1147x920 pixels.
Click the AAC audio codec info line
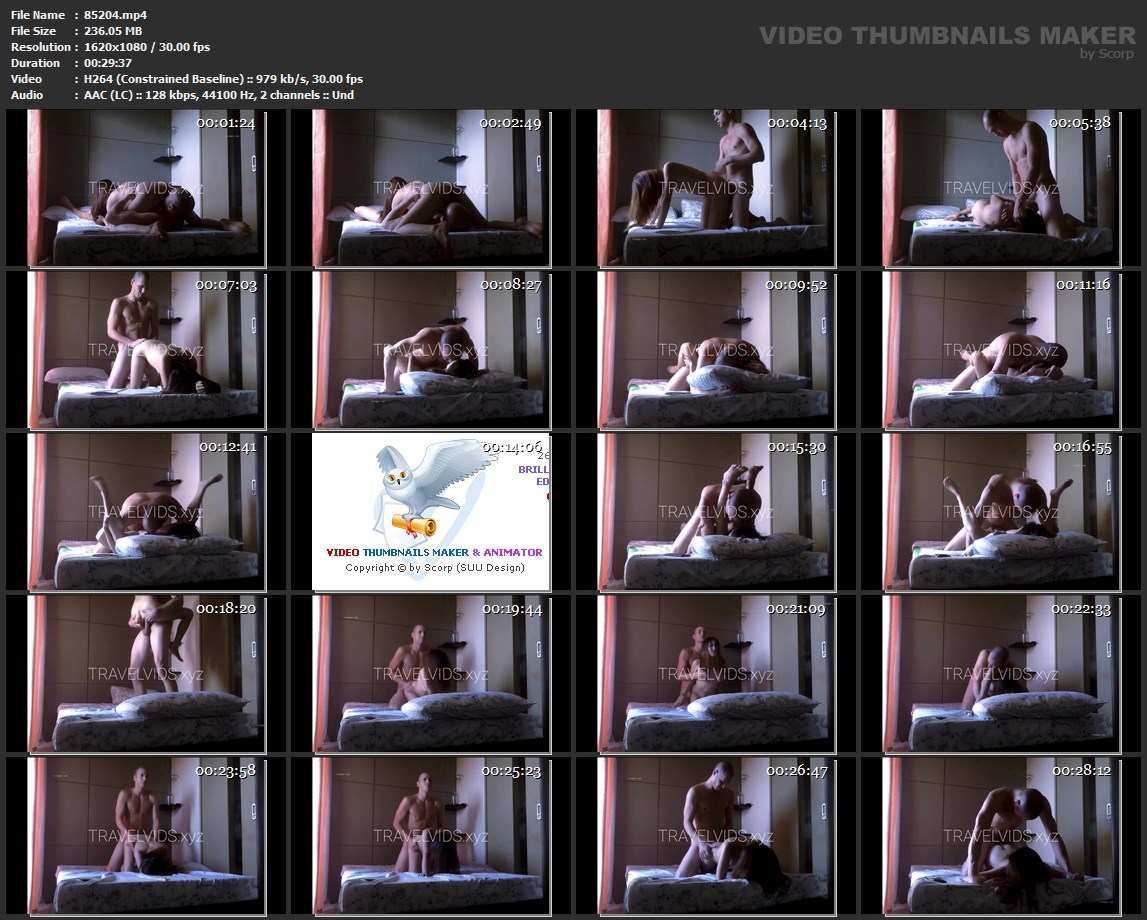tap(219, 95)
